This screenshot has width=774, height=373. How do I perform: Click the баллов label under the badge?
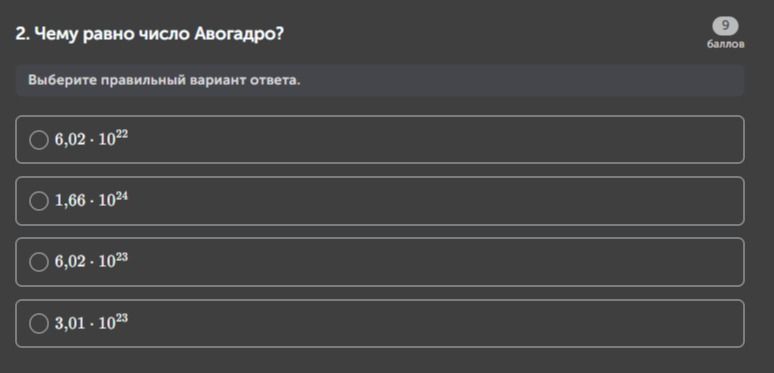[725, 44]
